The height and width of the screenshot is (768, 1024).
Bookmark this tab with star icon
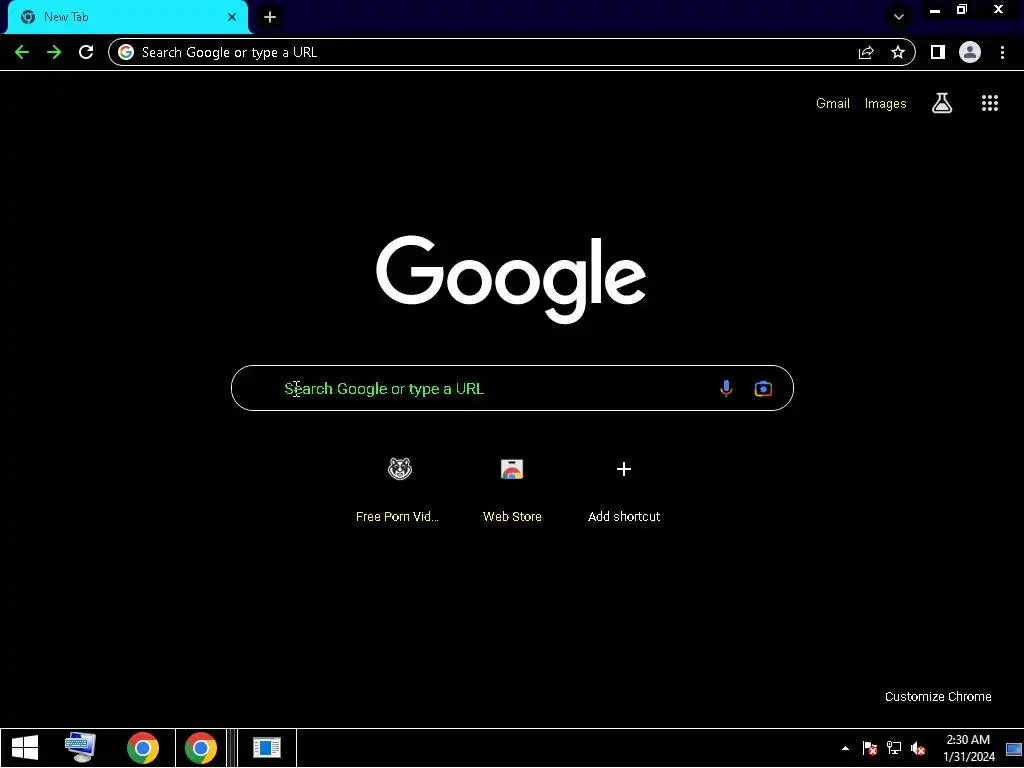(x=898, y=52)
